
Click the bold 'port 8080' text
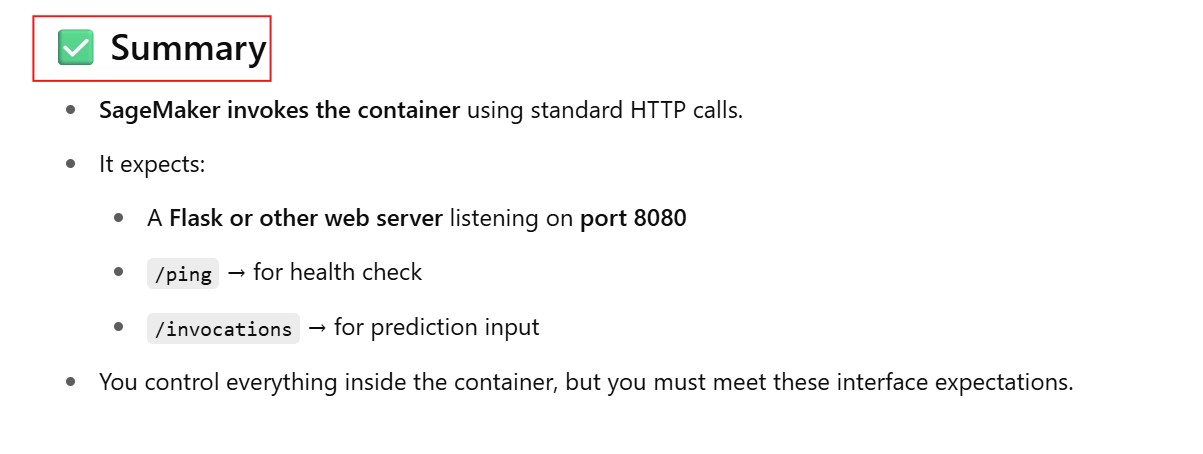coord(633,218)
